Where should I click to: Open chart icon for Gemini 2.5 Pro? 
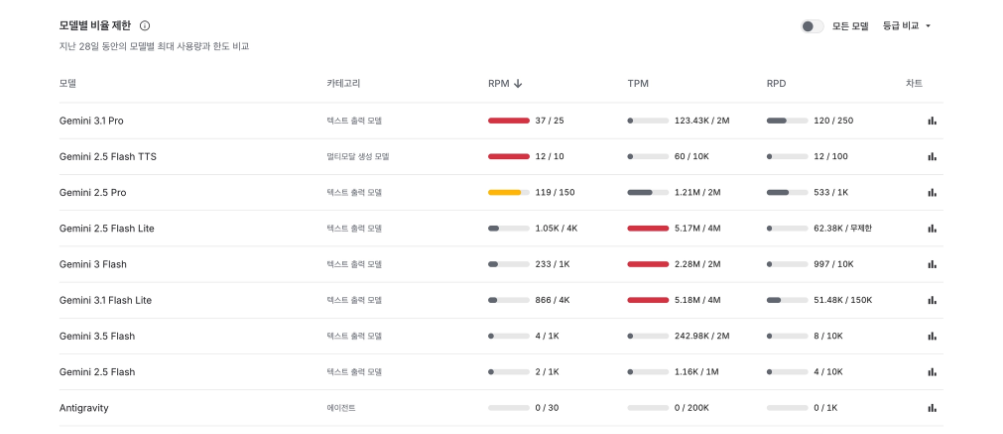click(932, 192)
